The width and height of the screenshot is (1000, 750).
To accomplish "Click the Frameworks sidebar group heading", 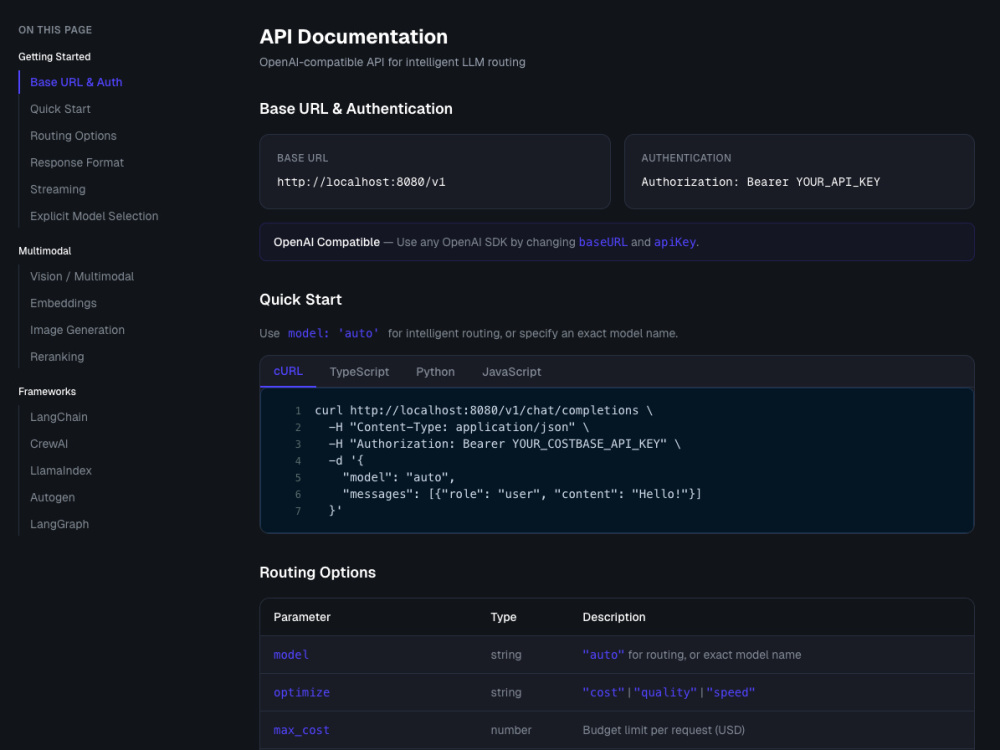I will pyautogui.click(x=47, y=392).
